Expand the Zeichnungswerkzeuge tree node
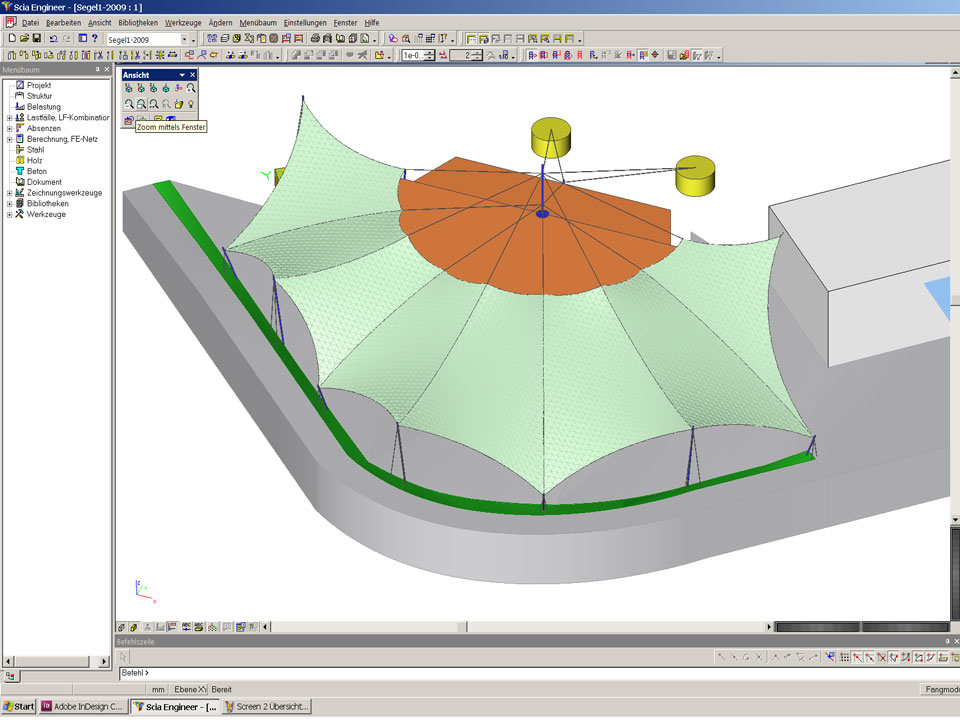Viewport: 960px width, 720px height. pyautogui.click(x=9, y=193)
